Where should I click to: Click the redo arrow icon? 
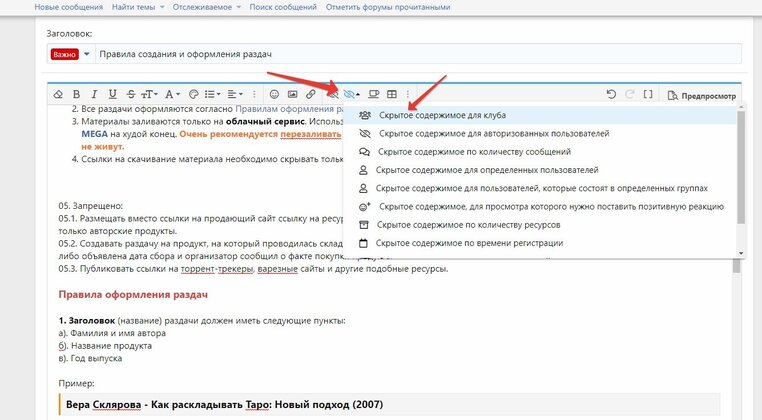click(630, 94)
